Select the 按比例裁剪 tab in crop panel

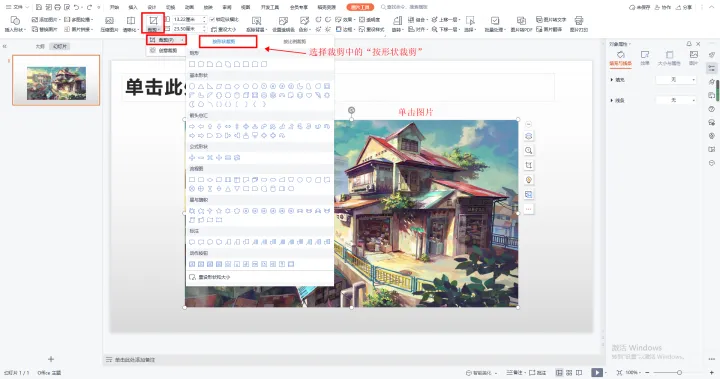[294, 42]
